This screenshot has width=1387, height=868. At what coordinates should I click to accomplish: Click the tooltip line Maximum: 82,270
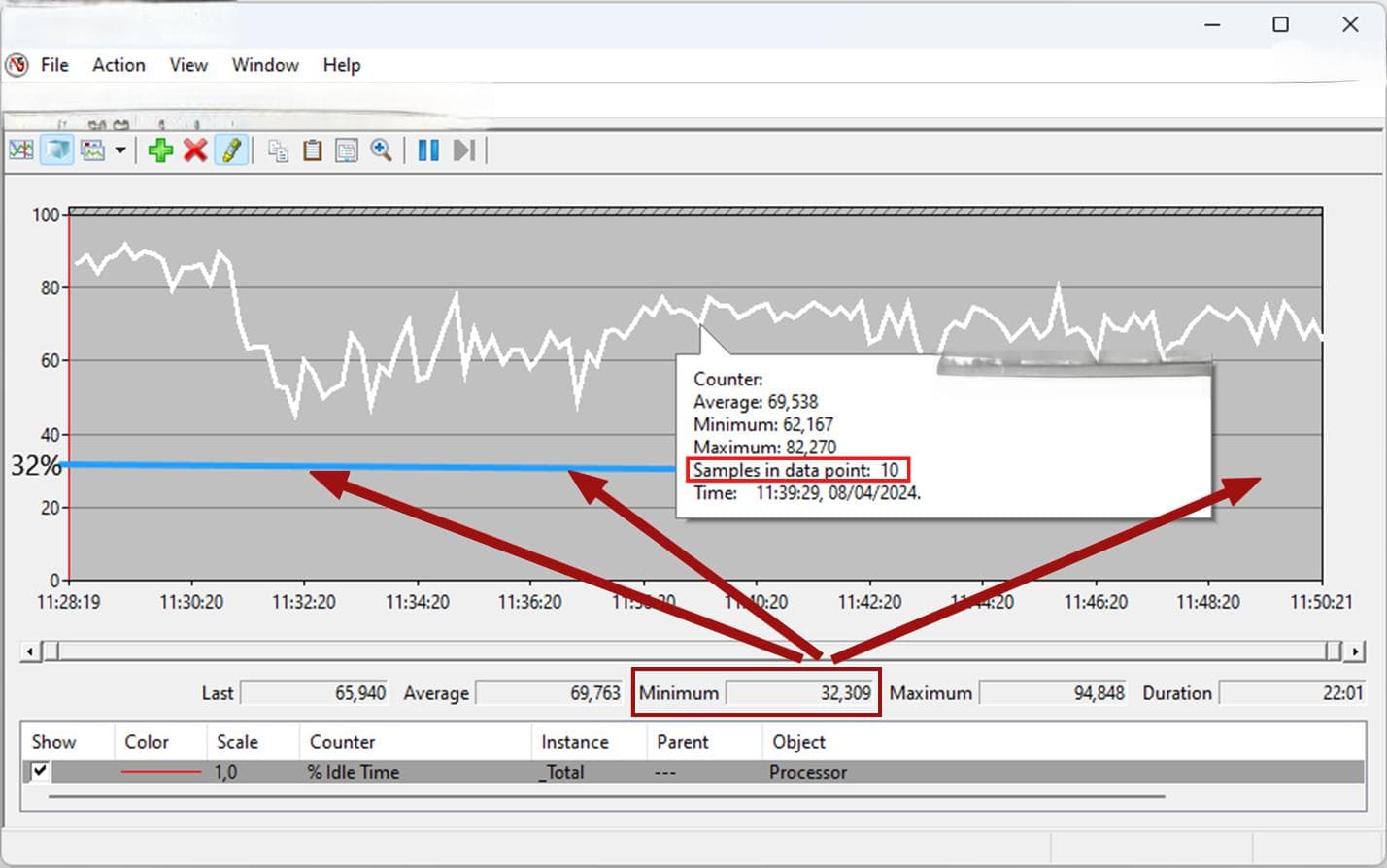click(764, 448)
